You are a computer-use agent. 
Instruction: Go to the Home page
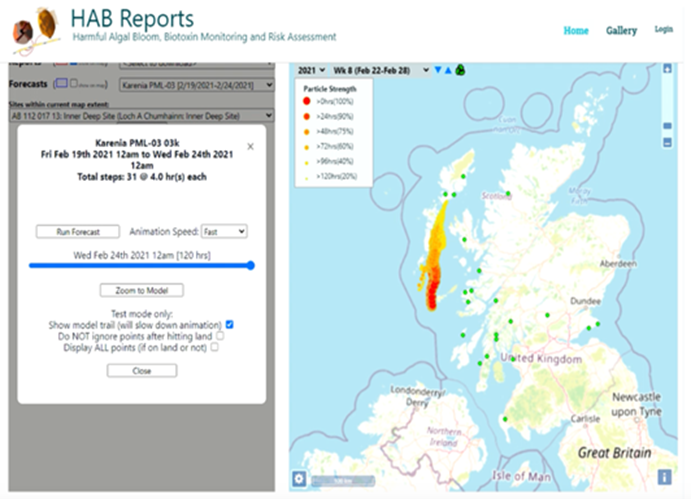(x=576, y=30)
